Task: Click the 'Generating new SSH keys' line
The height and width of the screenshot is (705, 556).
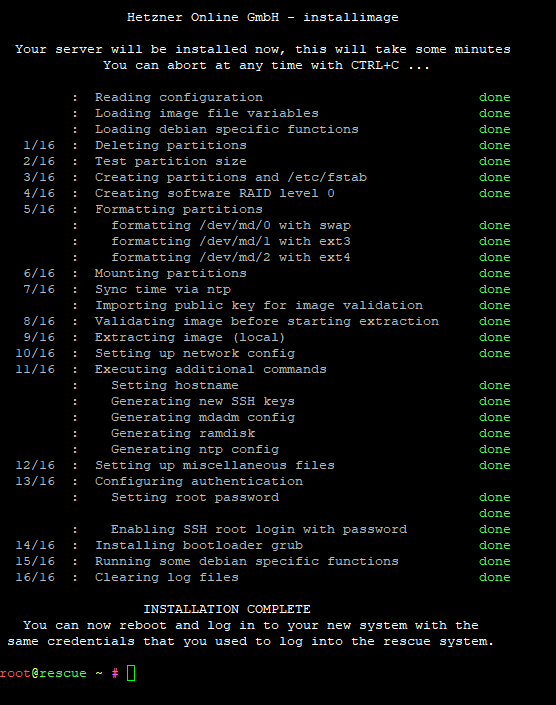Action: pyautogui.click(x=203, y=401)
